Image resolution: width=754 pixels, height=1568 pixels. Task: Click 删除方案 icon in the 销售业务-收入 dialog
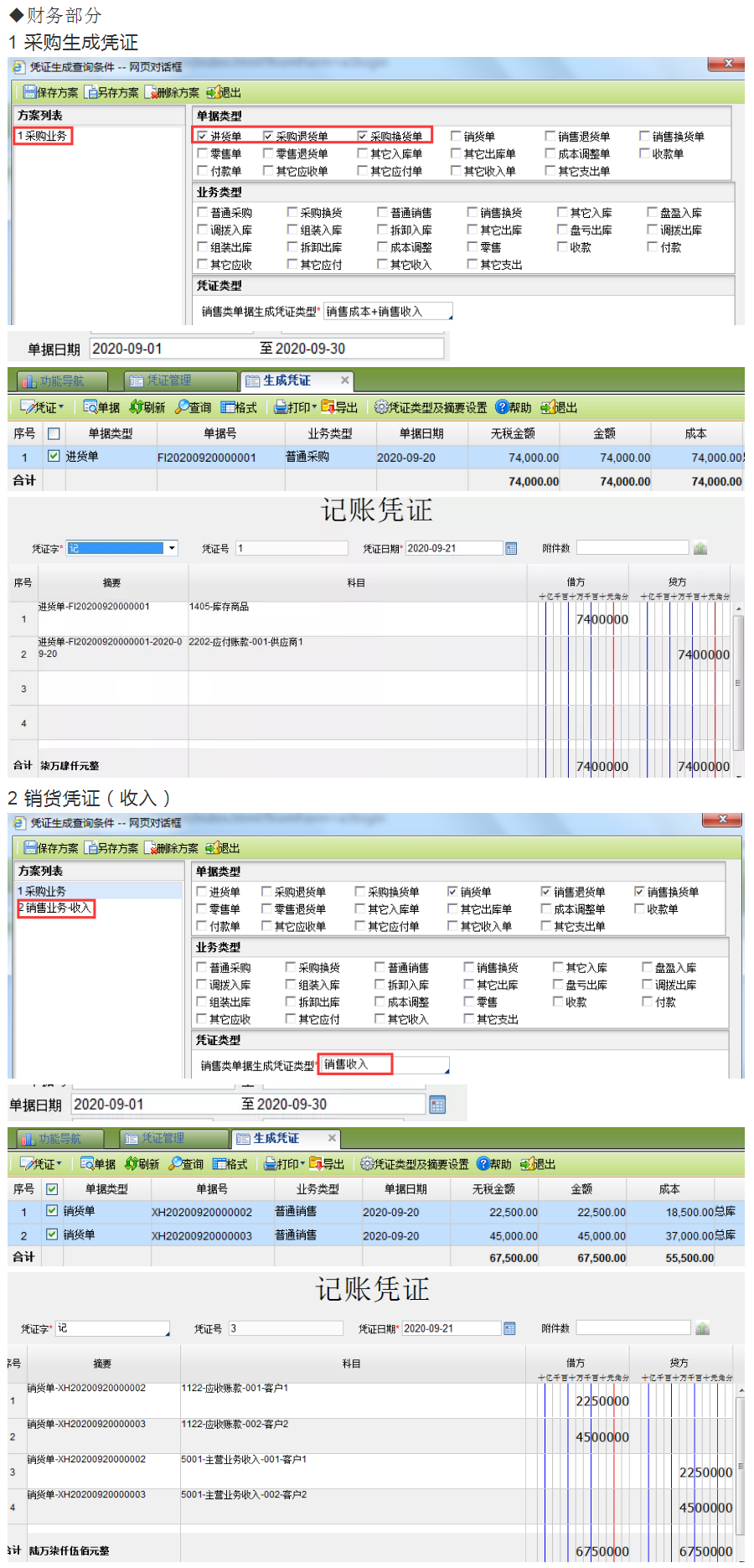[151, 848]
